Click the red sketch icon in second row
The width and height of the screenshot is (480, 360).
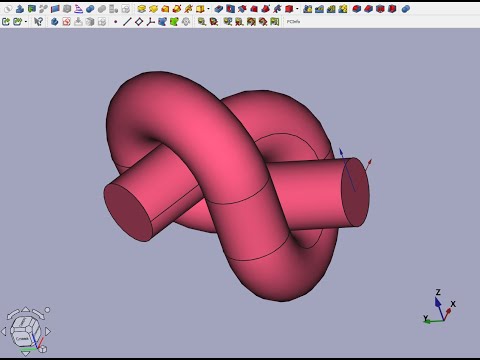[x=66, y=22]
